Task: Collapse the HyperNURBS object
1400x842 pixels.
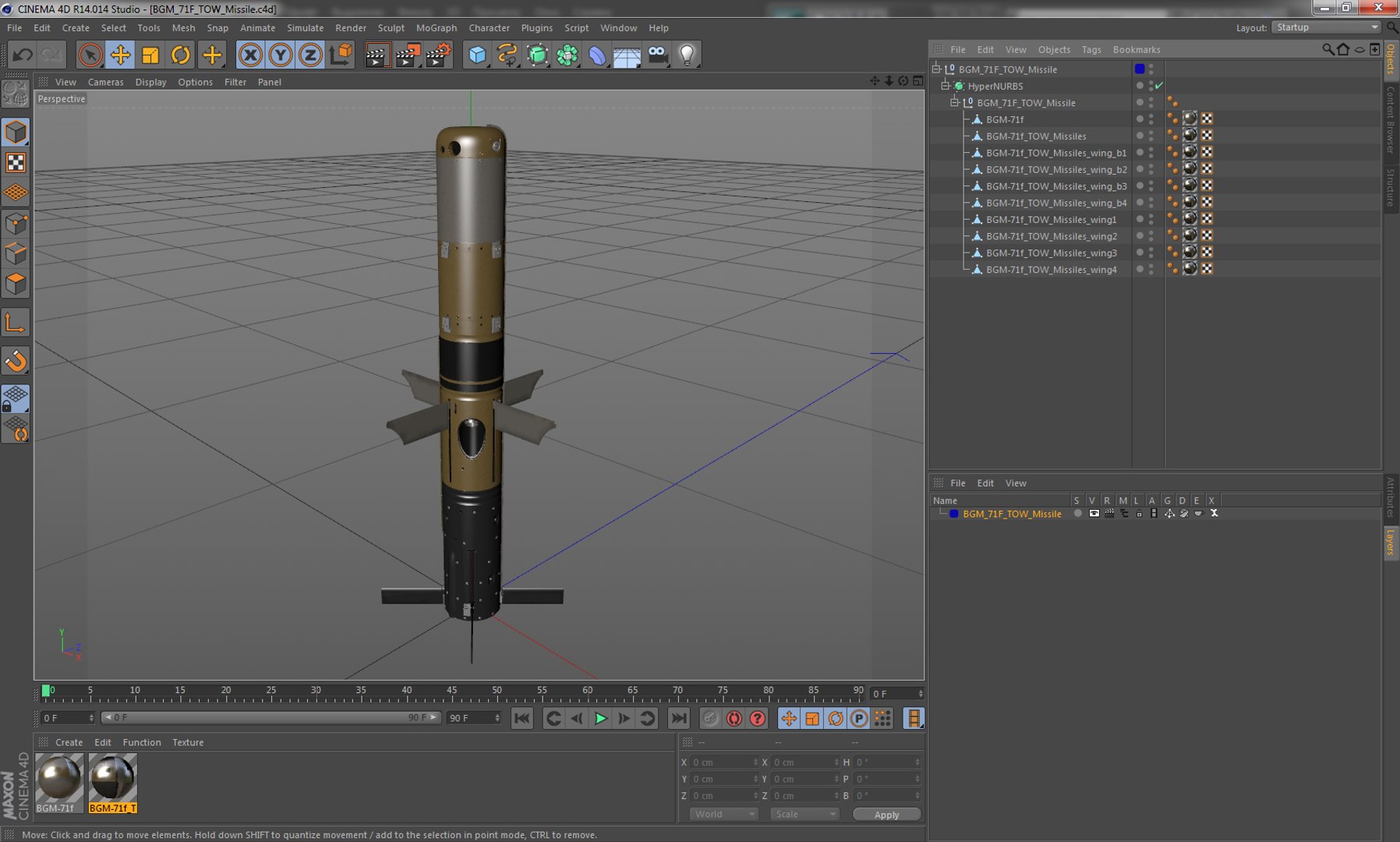Action: 946,86
